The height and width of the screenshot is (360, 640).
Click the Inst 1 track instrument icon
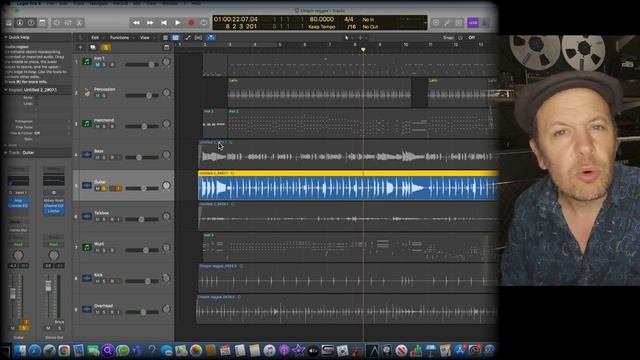(87, 62)
